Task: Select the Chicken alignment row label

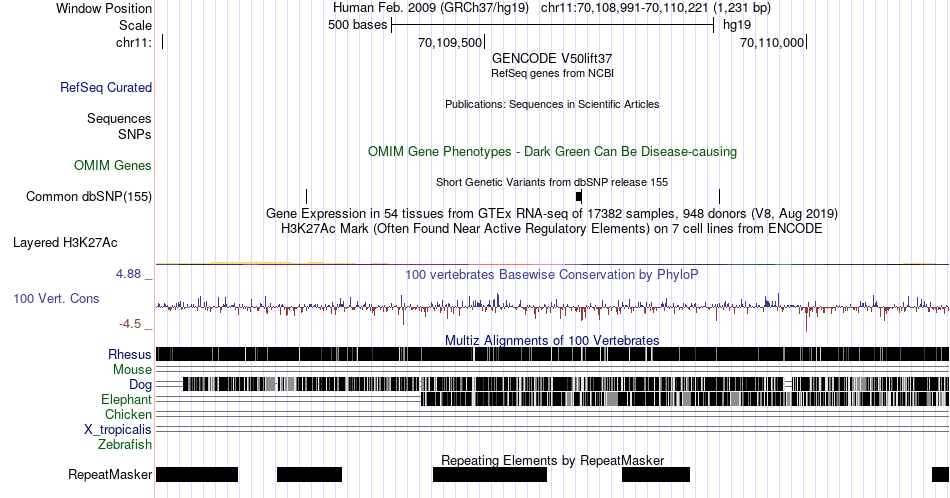Action: (128, 414)
